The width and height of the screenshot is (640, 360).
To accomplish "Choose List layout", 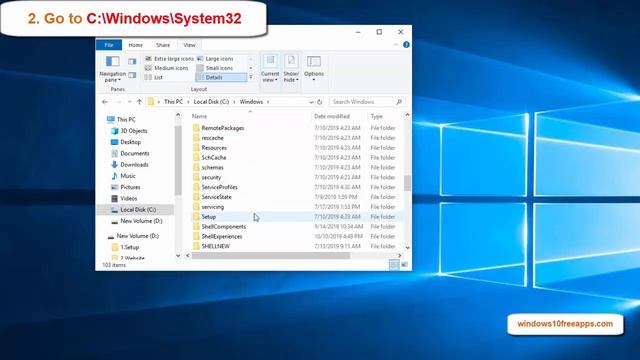I will click(x=154, y=77).
